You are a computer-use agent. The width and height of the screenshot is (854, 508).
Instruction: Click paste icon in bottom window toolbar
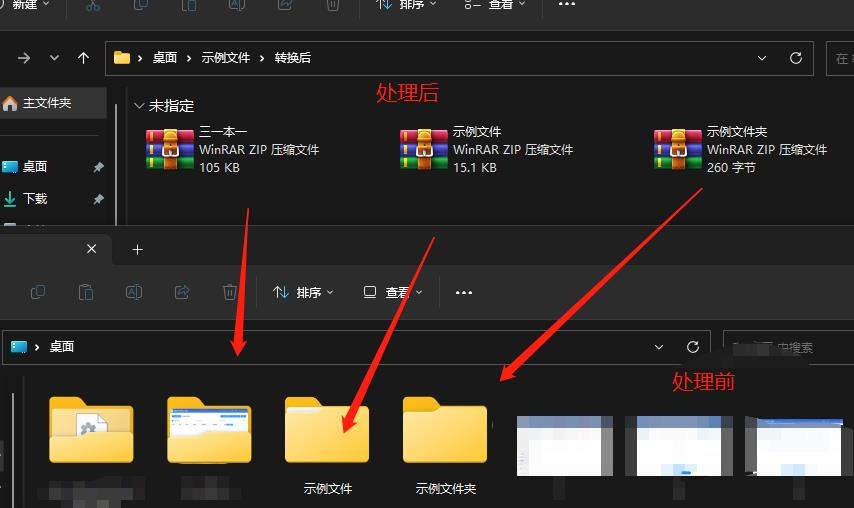coord(86,292)
